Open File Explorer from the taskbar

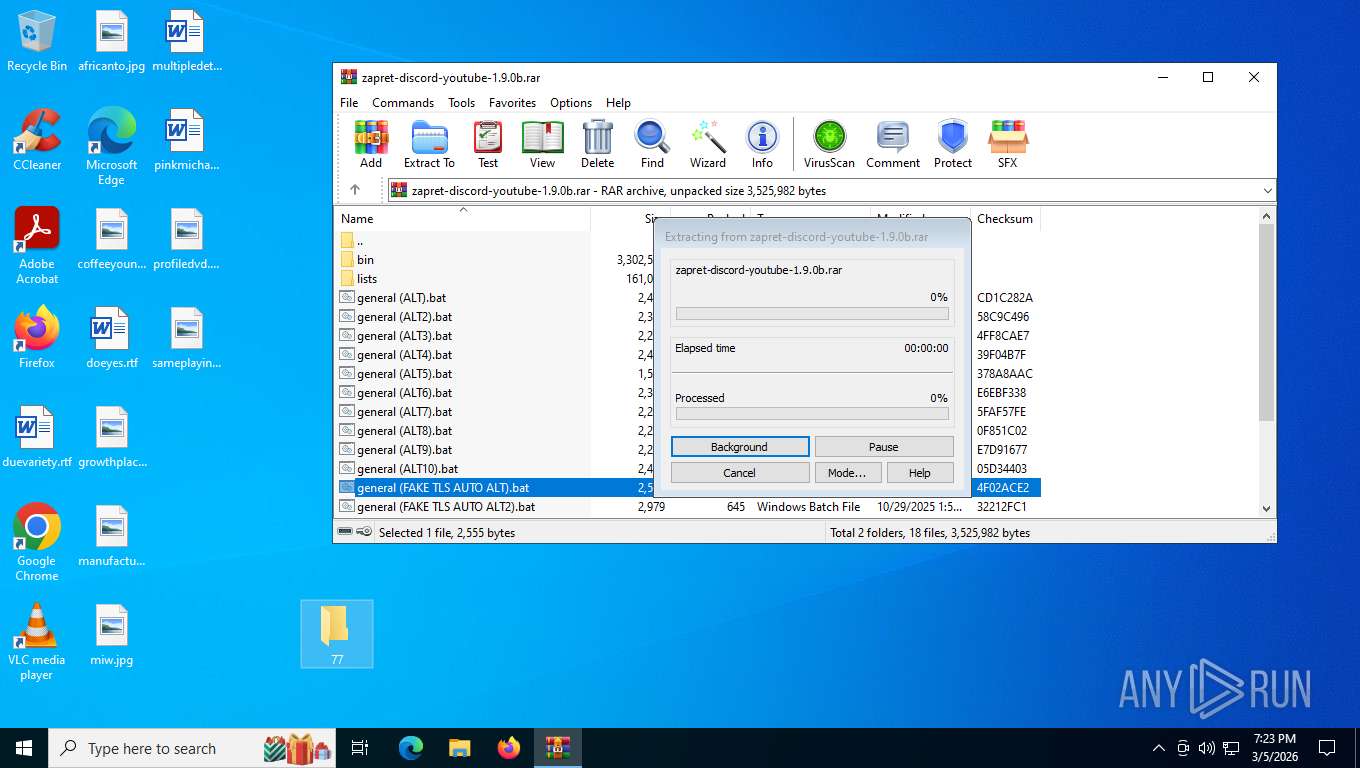point(460,748)
